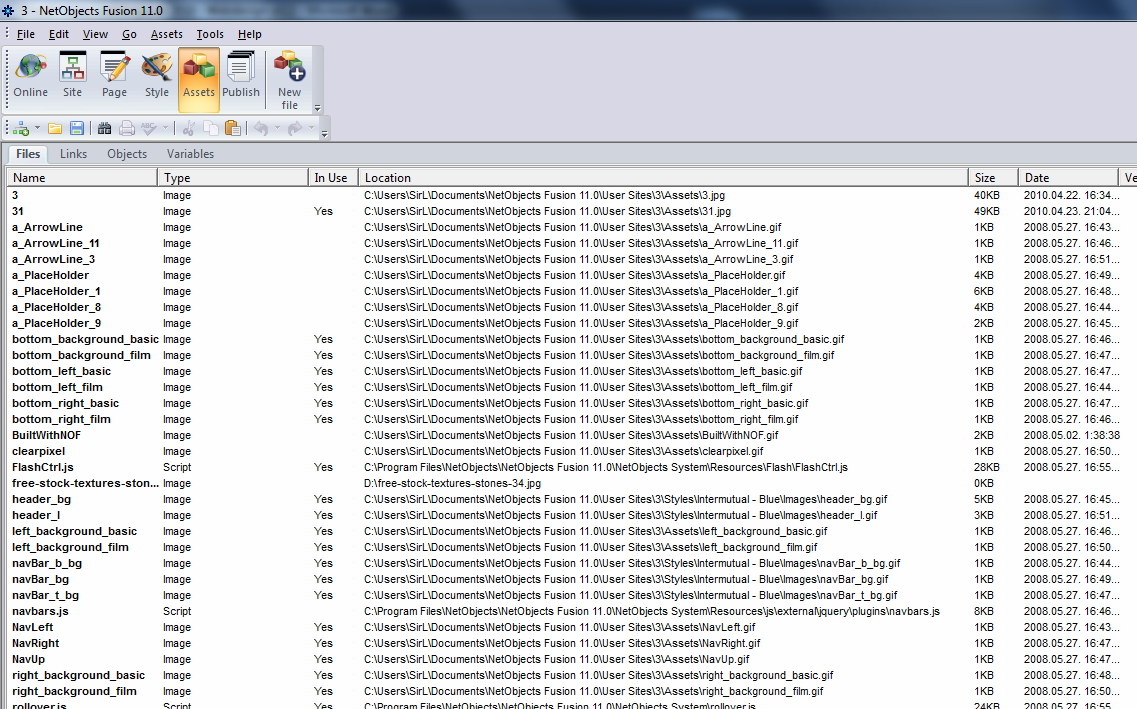Sort by the Location column header
This screenshot has width=1137, height=709.
point(663,178)
